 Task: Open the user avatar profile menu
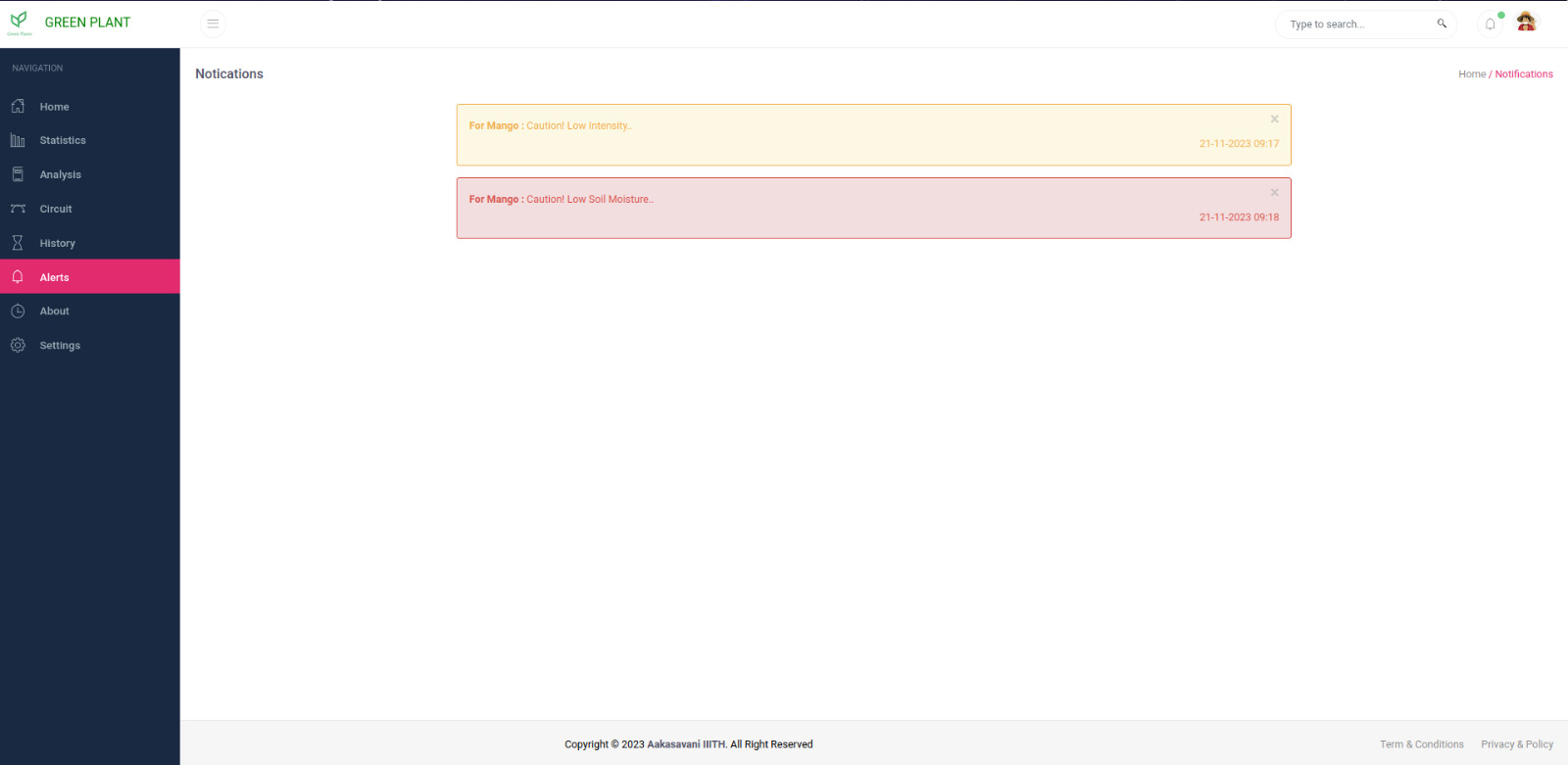coord(1526,23)
